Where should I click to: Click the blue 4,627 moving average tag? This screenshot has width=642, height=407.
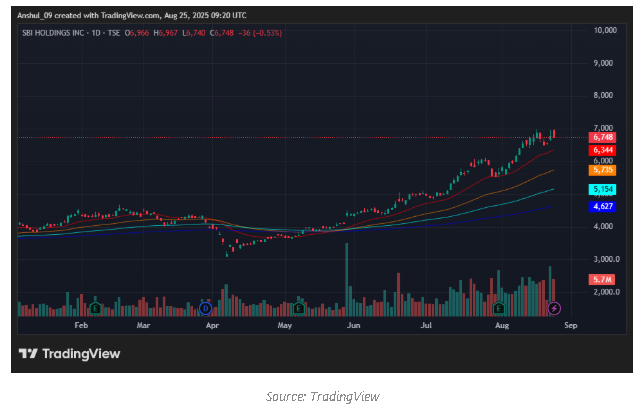(x=603, y=206)
